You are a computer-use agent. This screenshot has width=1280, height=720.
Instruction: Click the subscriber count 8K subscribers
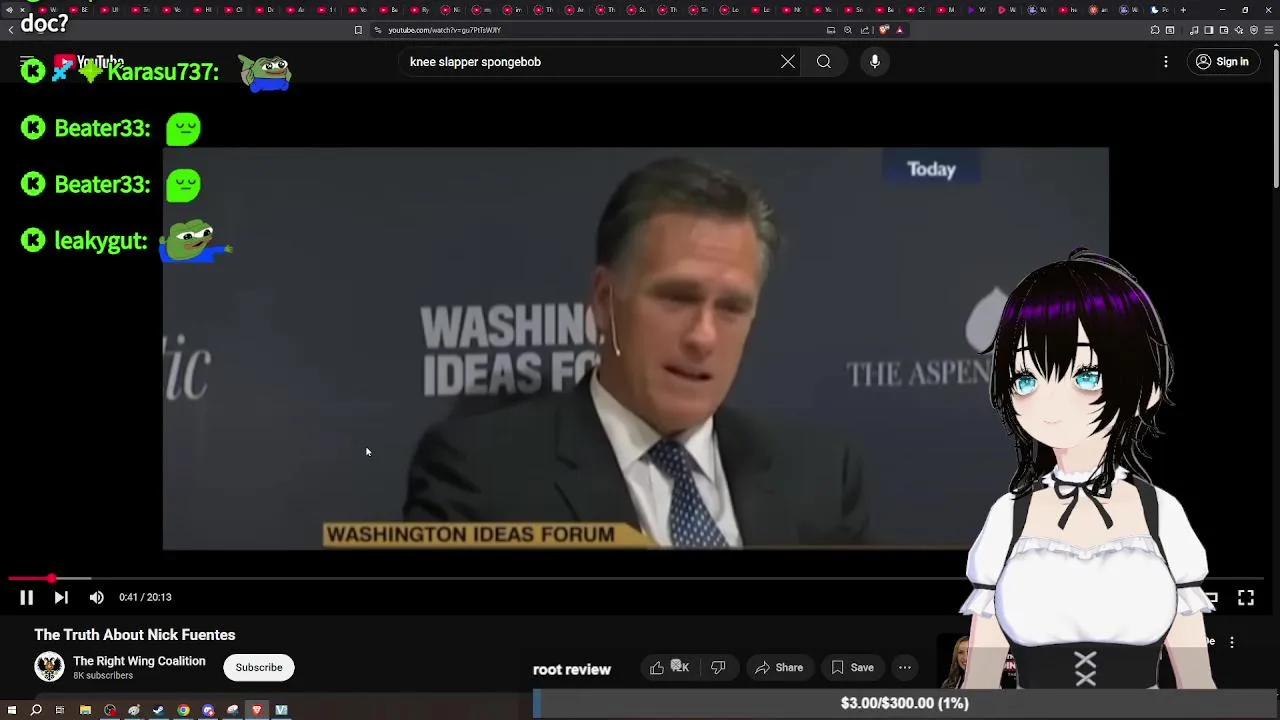103,676
